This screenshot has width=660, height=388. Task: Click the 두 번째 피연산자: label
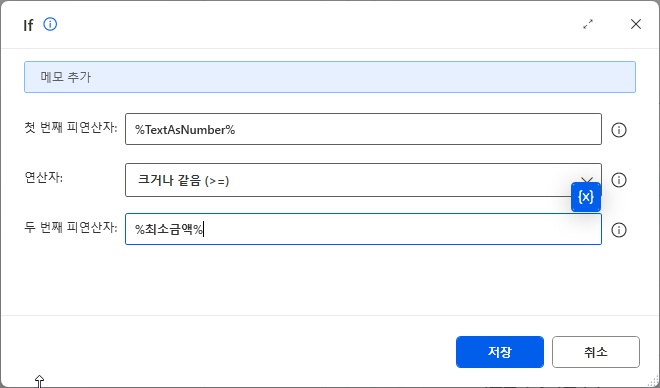click(71, 228)
